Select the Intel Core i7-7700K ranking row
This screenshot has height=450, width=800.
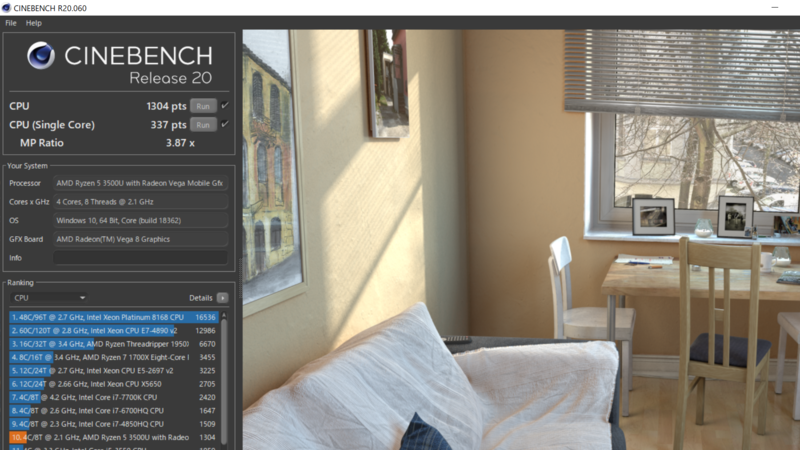(114, 397)
